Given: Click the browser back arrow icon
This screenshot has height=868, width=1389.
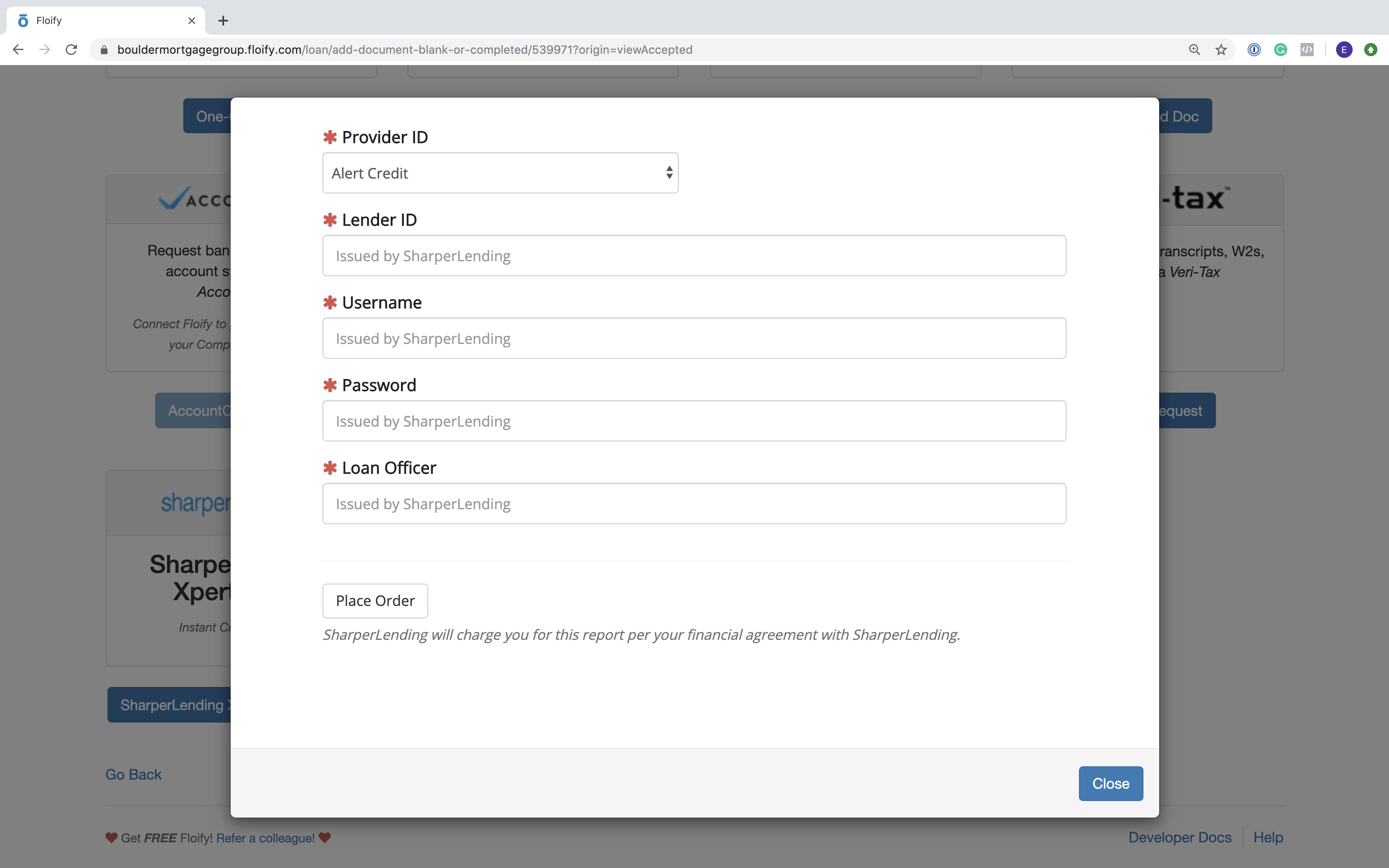Looking at the screenshot, I should (x=18, y=50).
